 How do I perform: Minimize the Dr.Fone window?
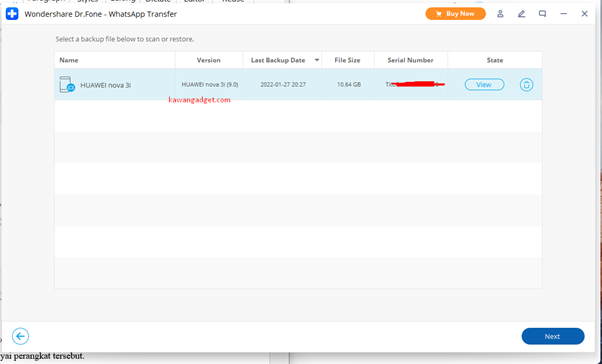(x=563, y=14)
